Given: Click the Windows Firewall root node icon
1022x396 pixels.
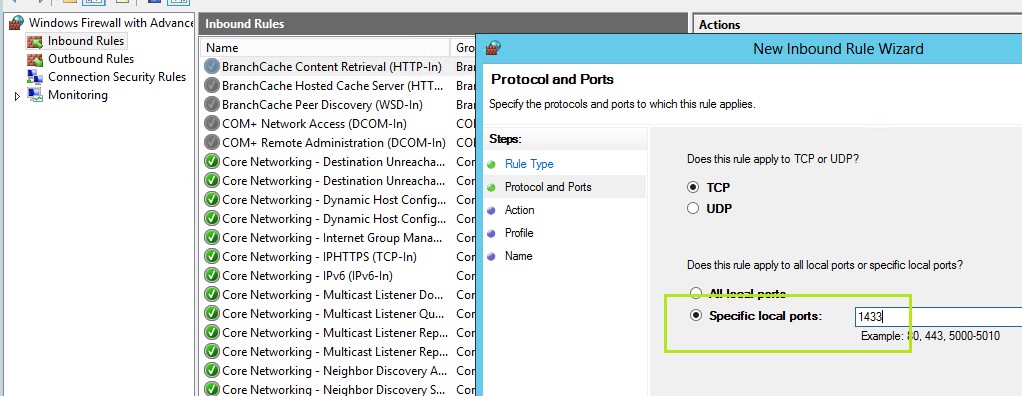Looking at the screenshot, I should (x=16, y=23).
